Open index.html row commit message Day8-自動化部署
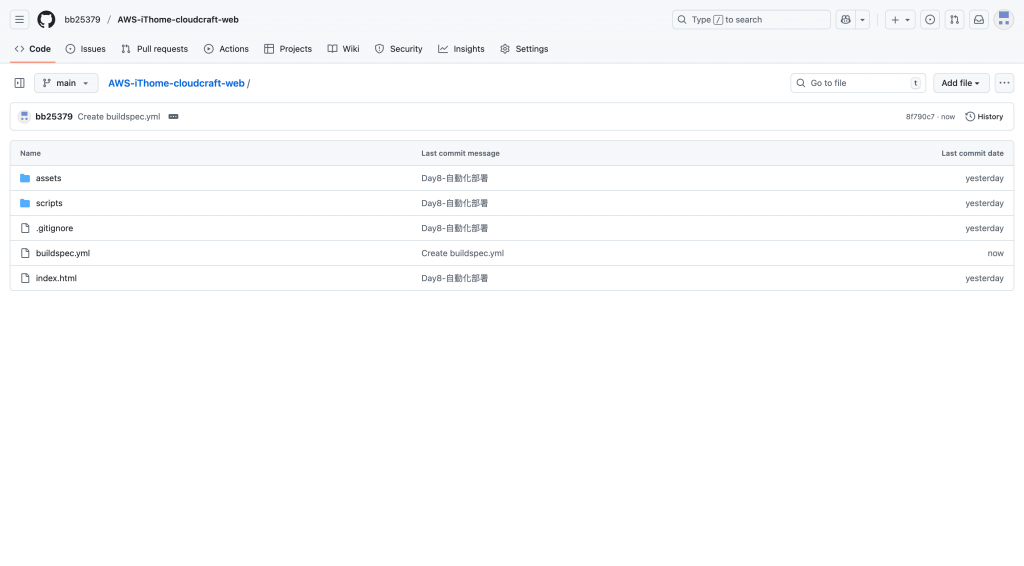Image resolution: width=1024 pixels, height=566 pixels. (455, 278)
